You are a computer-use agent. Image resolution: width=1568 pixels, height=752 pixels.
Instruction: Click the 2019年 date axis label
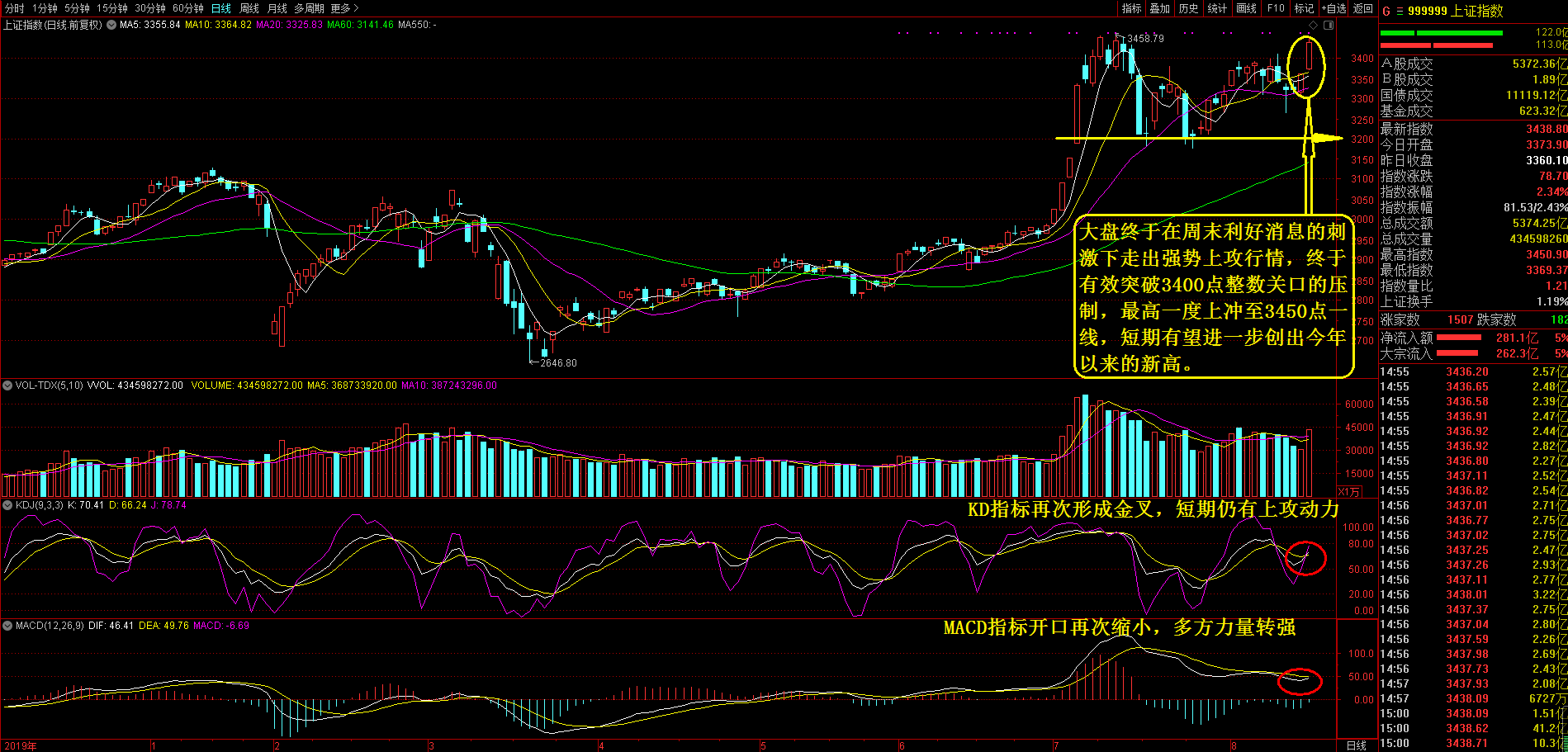click(x=20, y=746)
